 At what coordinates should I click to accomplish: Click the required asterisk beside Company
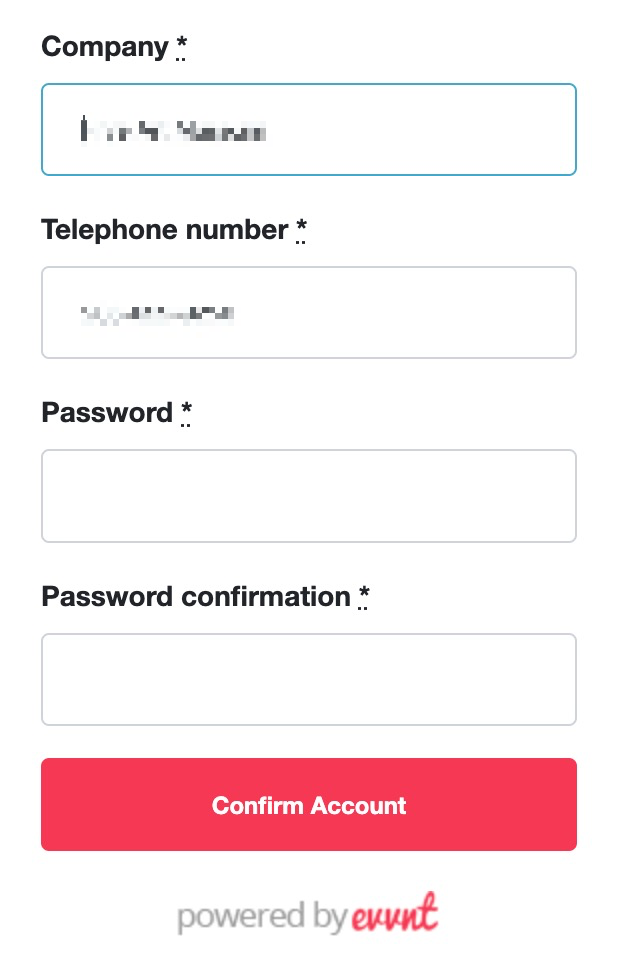[x=181, y=46]
